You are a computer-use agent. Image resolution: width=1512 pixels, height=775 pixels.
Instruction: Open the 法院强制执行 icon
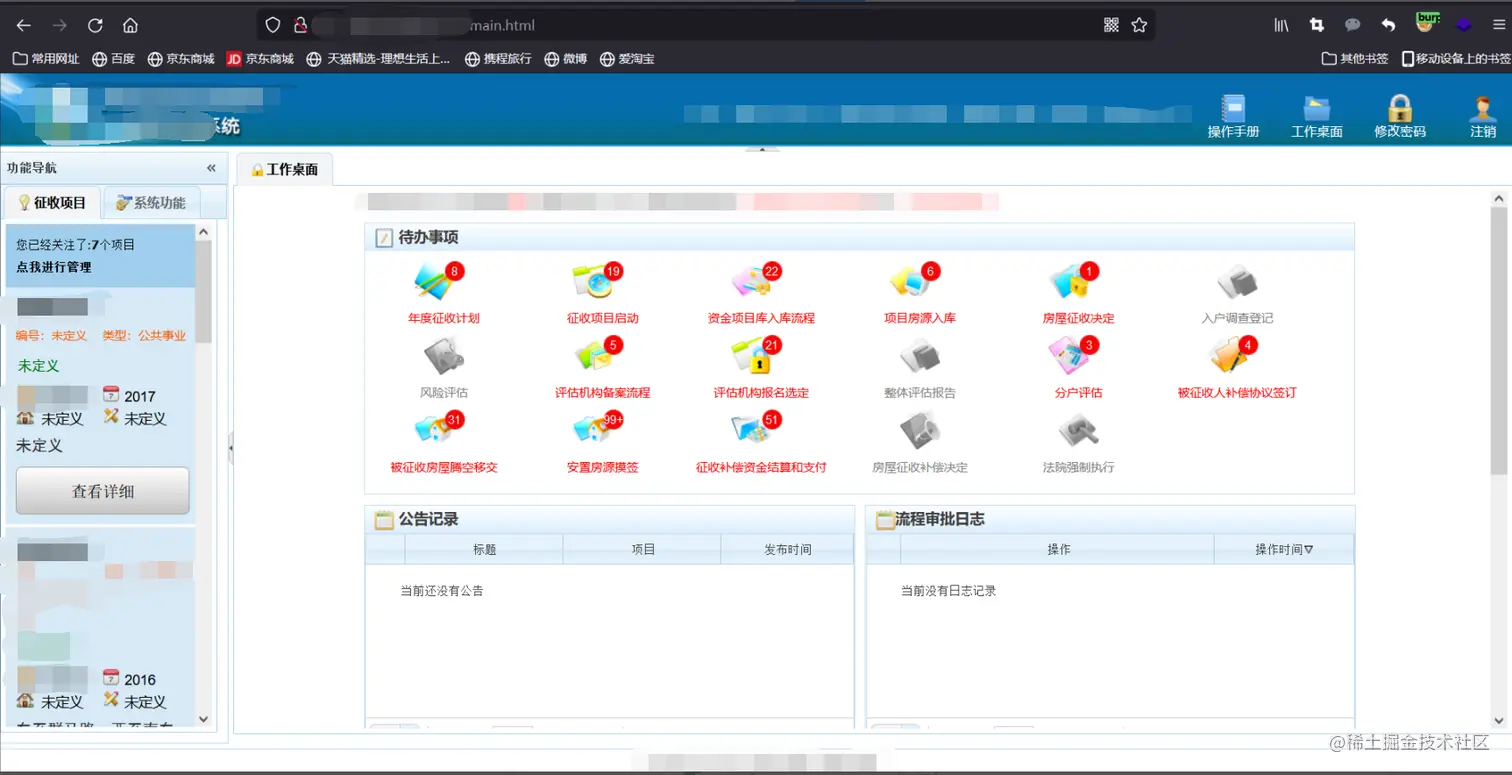(1078, 431)
